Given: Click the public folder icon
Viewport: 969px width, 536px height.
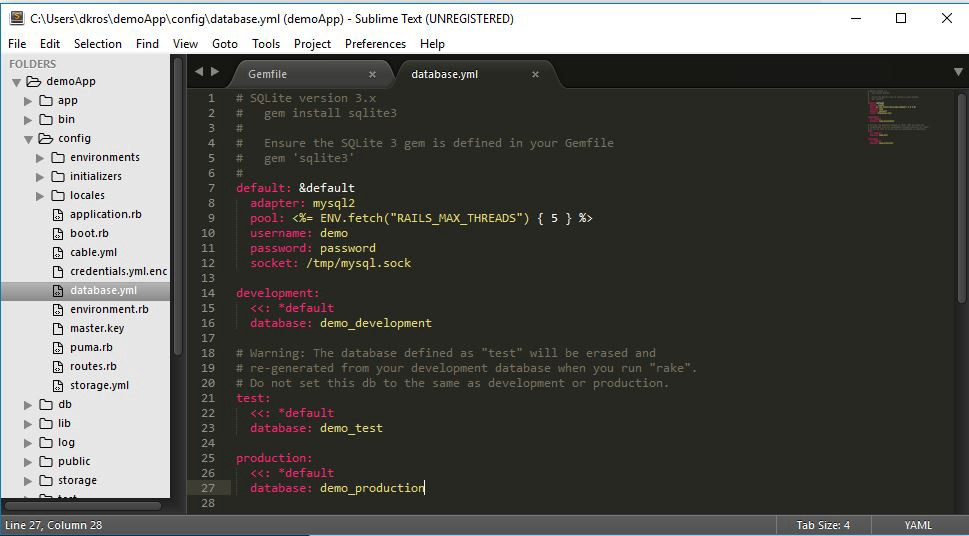Looking at the screenshot, I should (46, 461).
